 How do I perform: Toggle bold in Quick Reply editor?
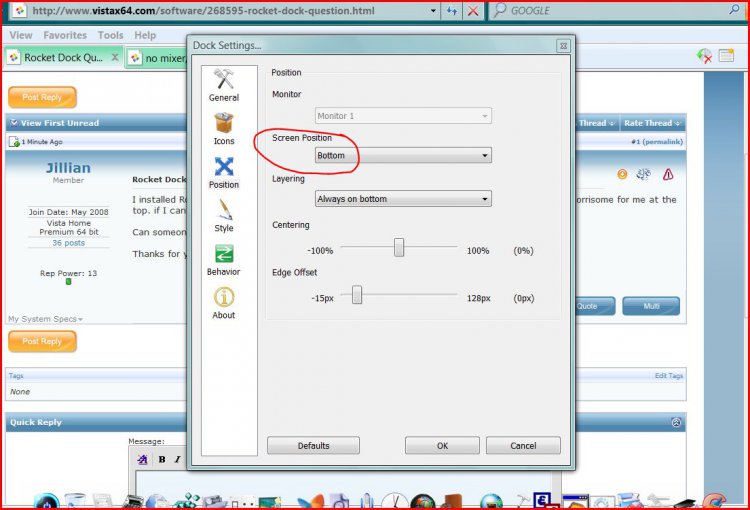click(x=162, y=459)
